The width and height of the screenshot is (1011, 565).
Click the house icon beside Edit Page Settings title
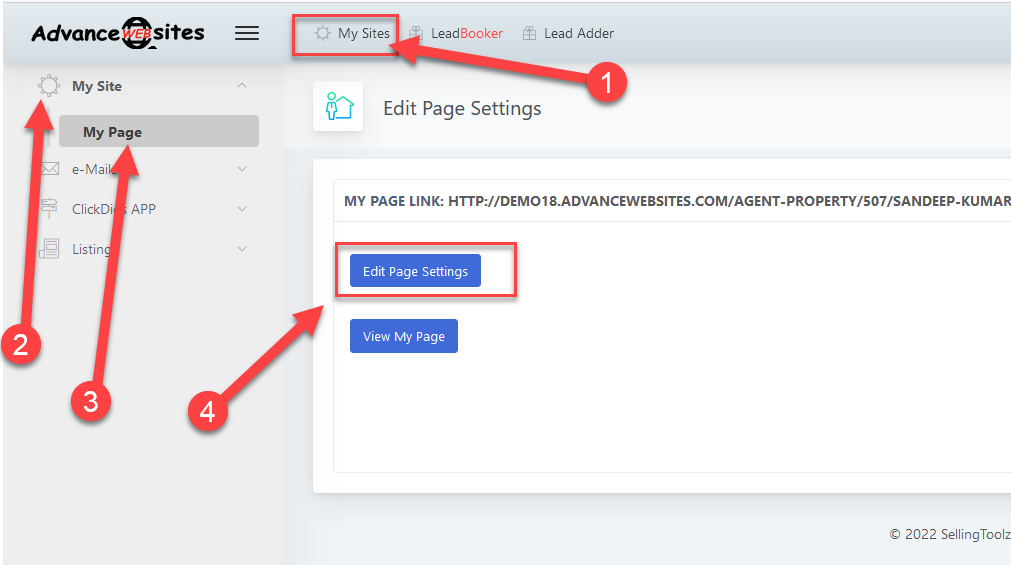338,107
